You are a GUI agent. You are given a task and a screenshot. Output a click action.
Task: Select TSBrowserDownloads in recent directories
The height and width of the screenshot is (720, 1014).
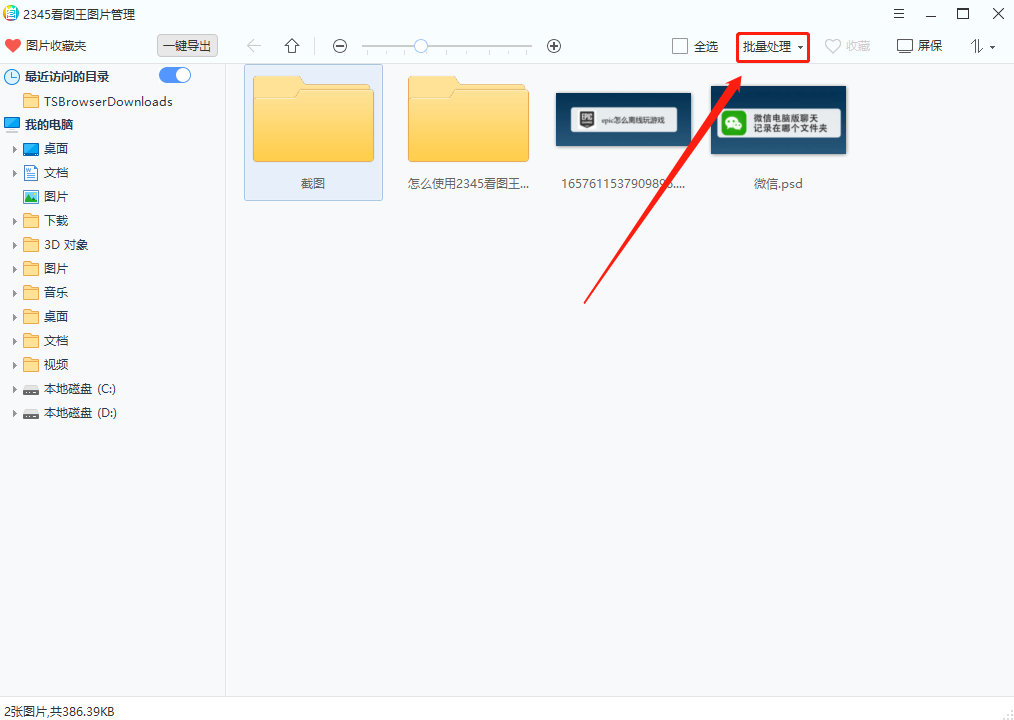pos(107,101)
